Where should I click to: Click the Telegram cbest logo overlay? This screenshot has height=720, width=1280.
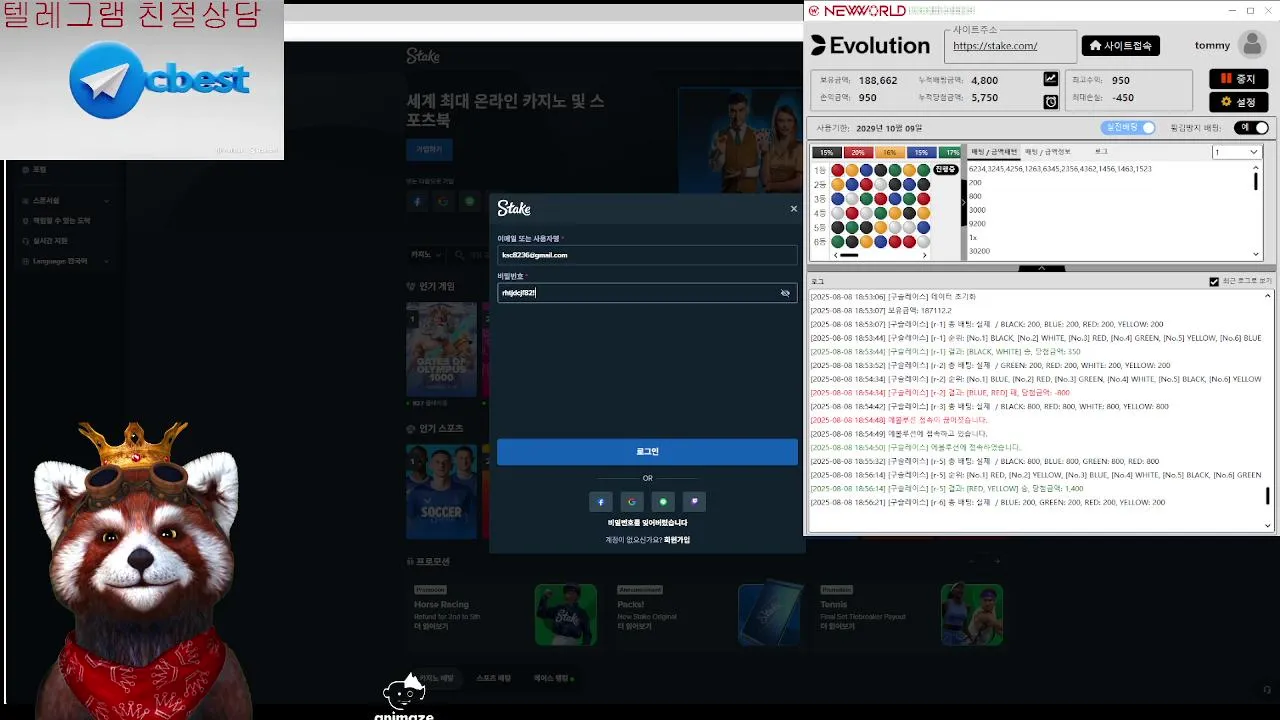pyautogui.click(x=160, y=80)
